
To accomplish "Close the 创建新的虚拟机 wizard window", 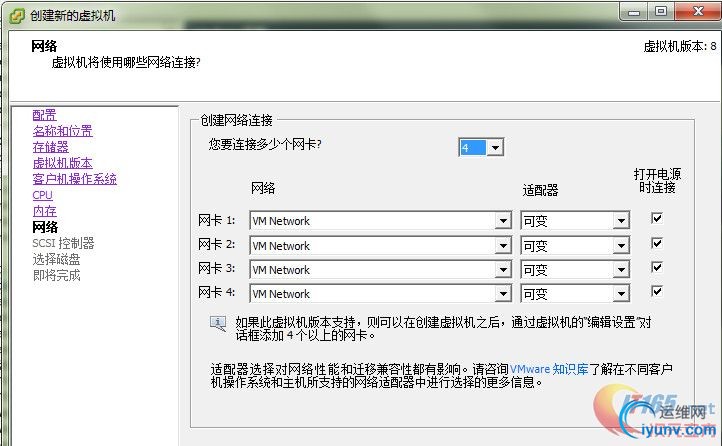I will click(697, 11).
